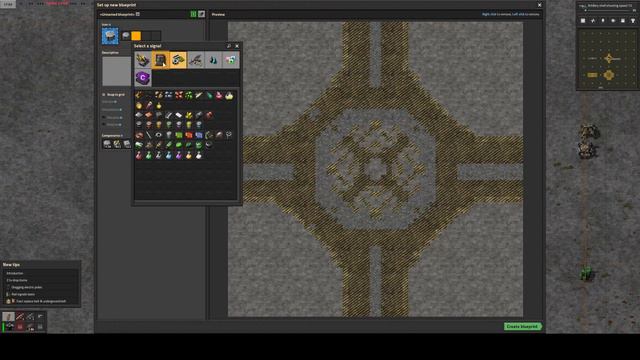The height and width of the screenshot is (360, 640).
Task: Click the third tile under Components
Action: coord(127,144)
